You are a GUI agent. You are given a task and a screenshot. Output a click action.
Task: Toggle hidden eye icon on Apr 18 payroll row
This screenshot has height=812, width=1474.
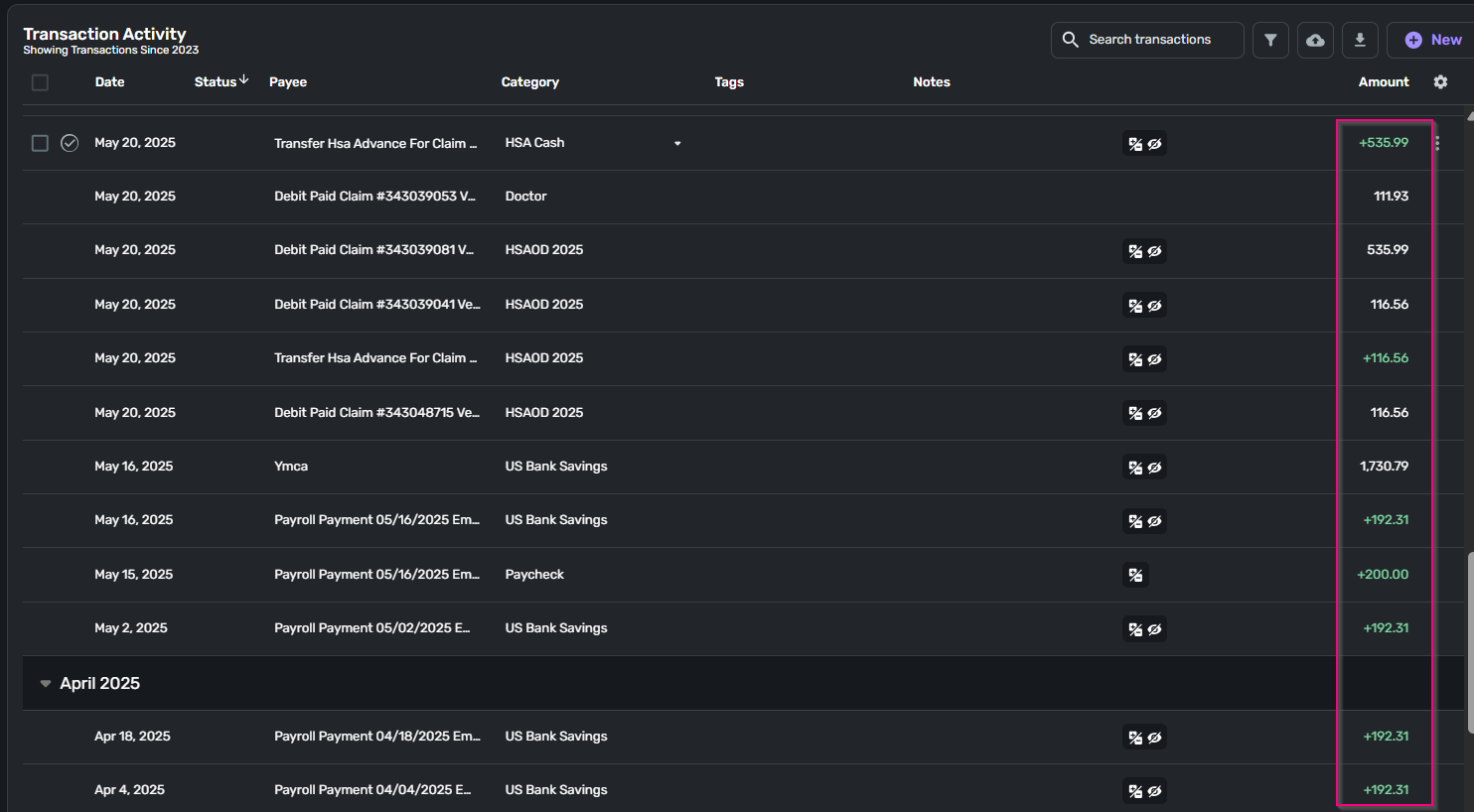pos(1155,737)
